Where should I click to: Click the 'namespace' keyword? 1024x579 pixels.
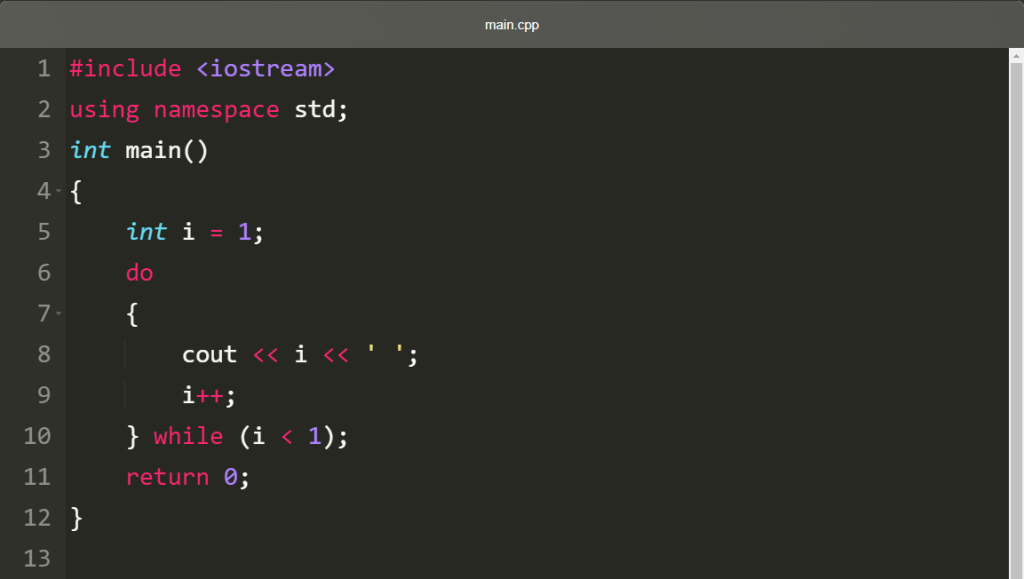pos(216,110)
